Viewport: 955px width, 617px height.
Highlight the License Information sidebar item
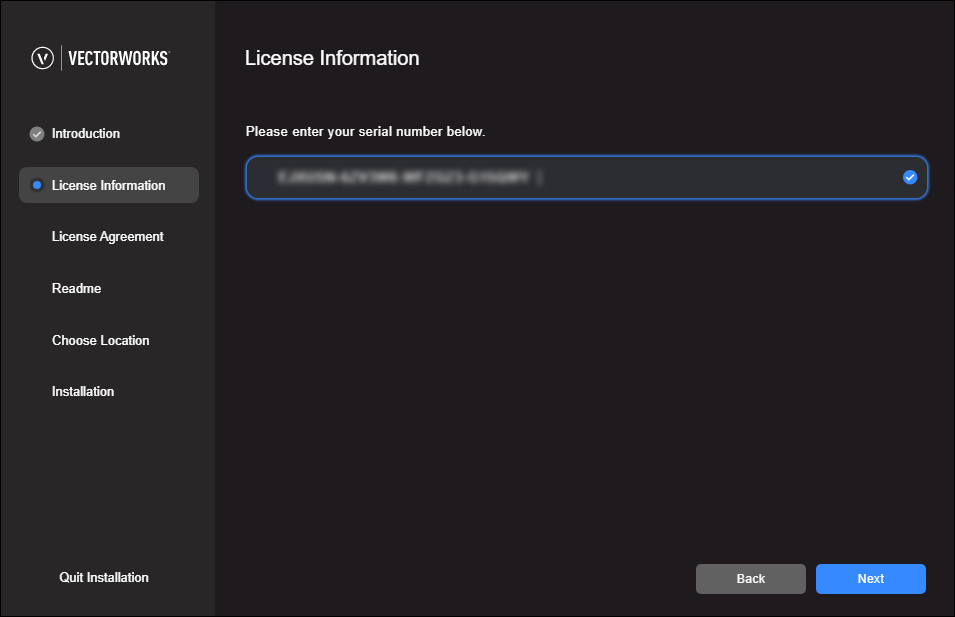108,185
